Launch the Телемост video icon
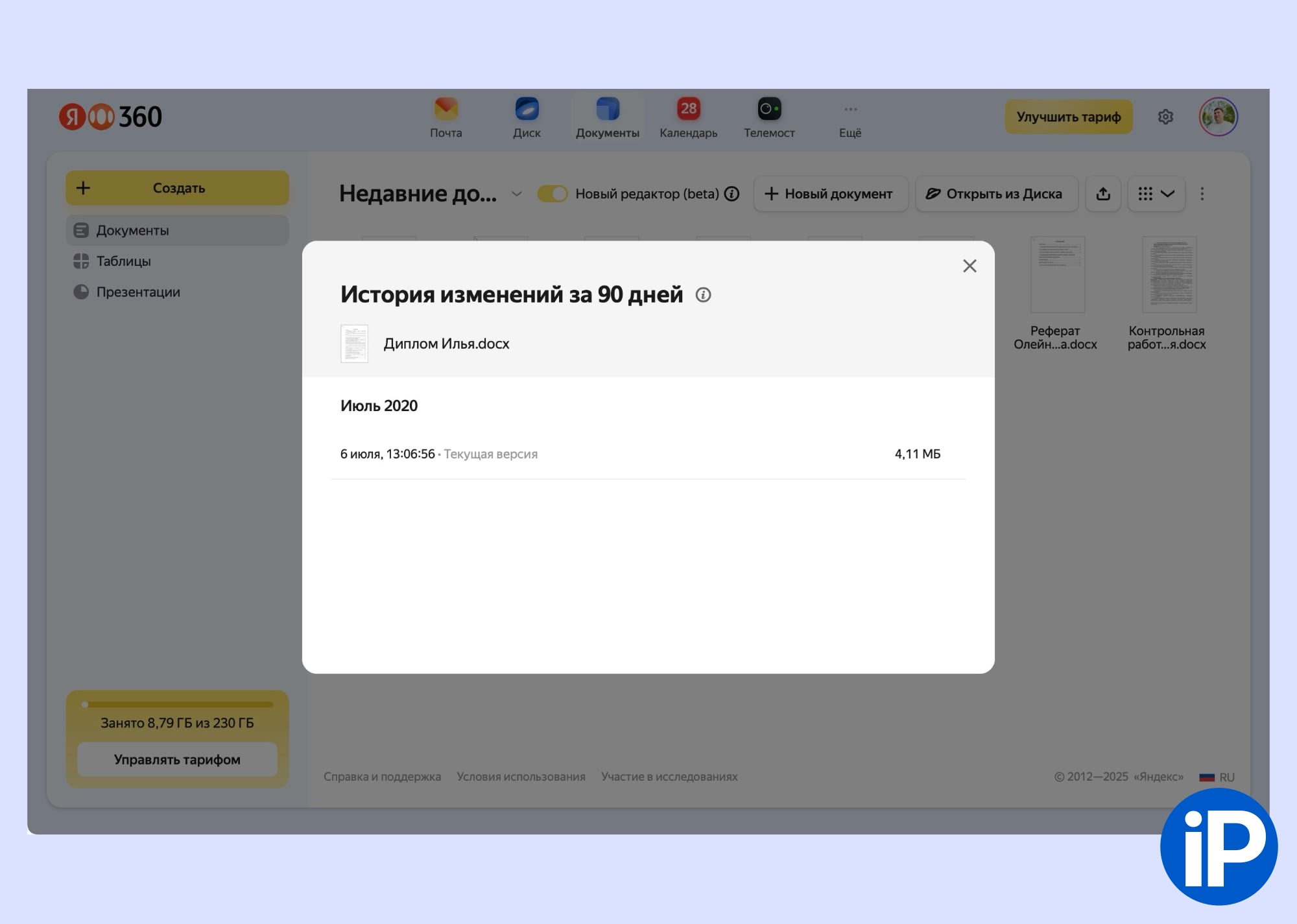1297x924 pixels. click(769, 110)
